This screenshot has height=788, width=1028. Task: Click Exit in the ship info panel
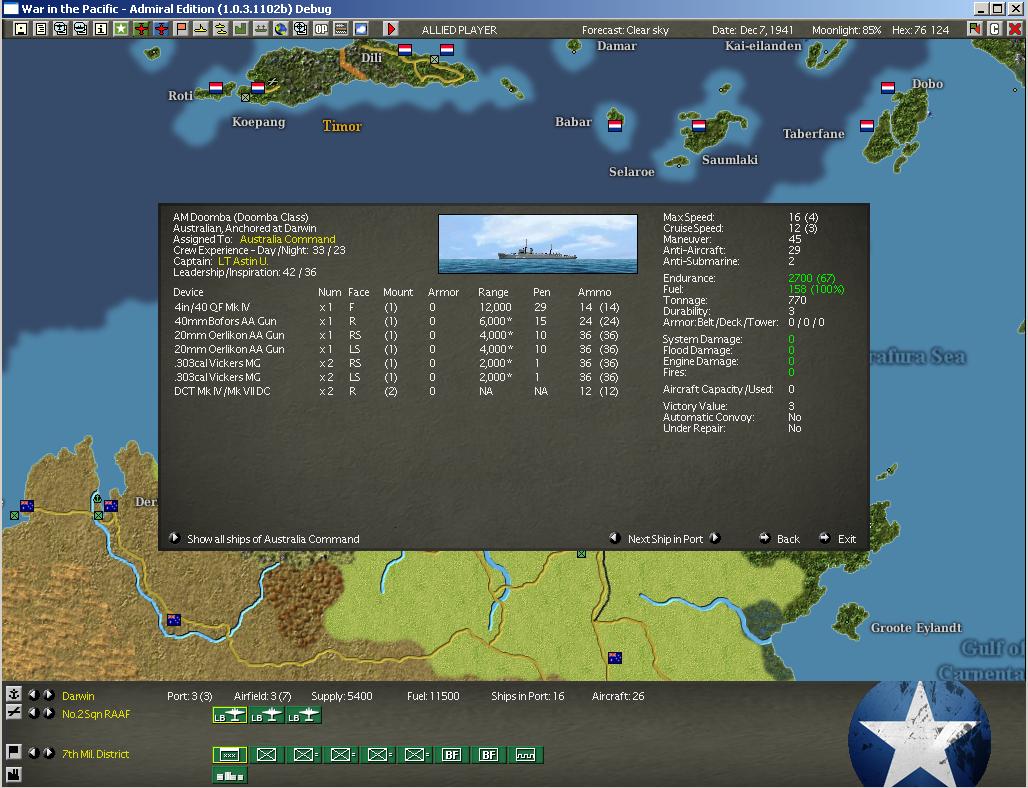846,539
